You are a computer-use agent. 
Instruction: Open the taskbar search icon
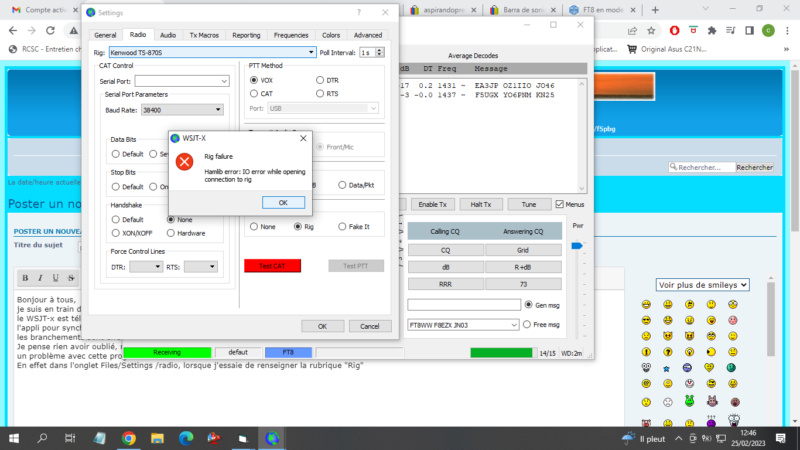click(42, 438)
